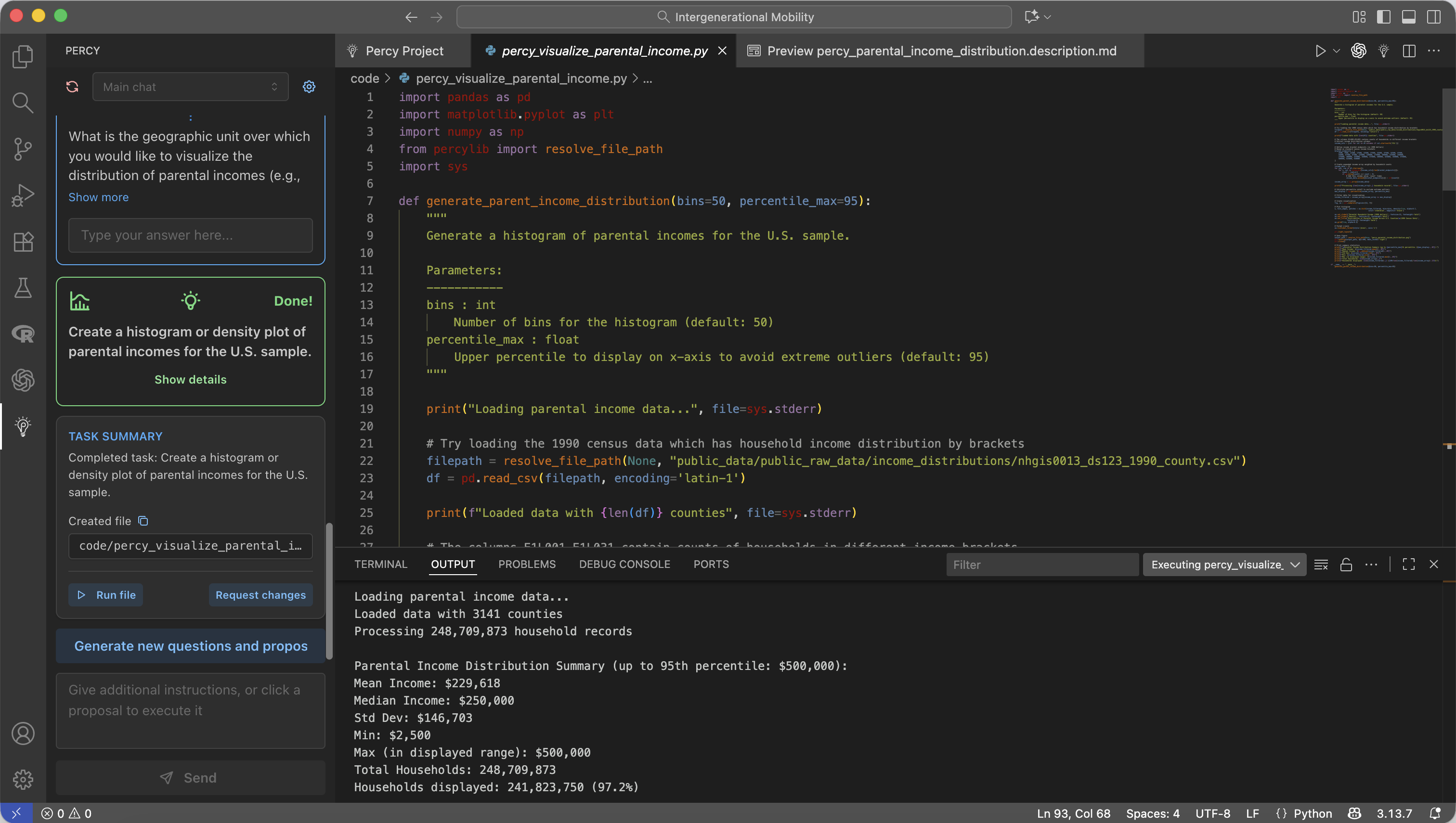Open the Executing percy_visualize output channel dropdown
1456x823 pixels.
point(1224,564)
